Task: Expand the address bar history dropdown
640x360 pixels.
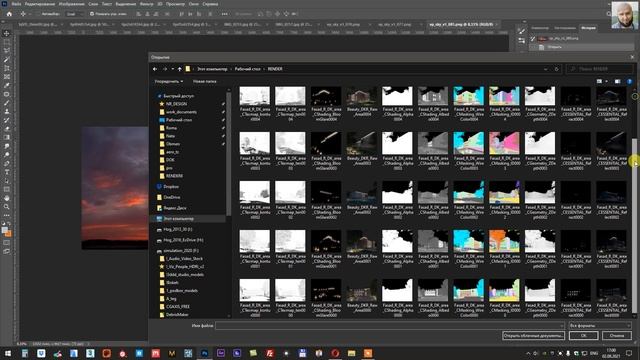Action: [x=546, y=69]
